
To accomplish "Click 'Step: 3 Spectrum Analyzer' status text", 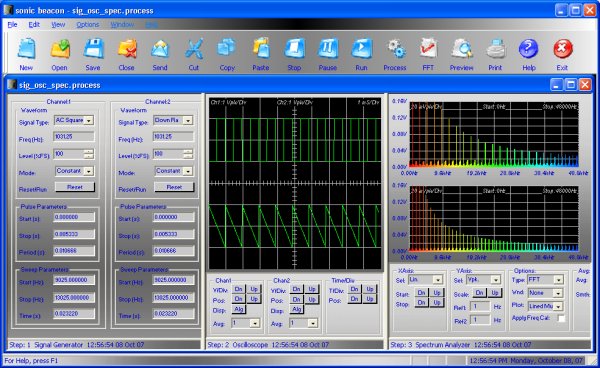I will pos(430,345).
